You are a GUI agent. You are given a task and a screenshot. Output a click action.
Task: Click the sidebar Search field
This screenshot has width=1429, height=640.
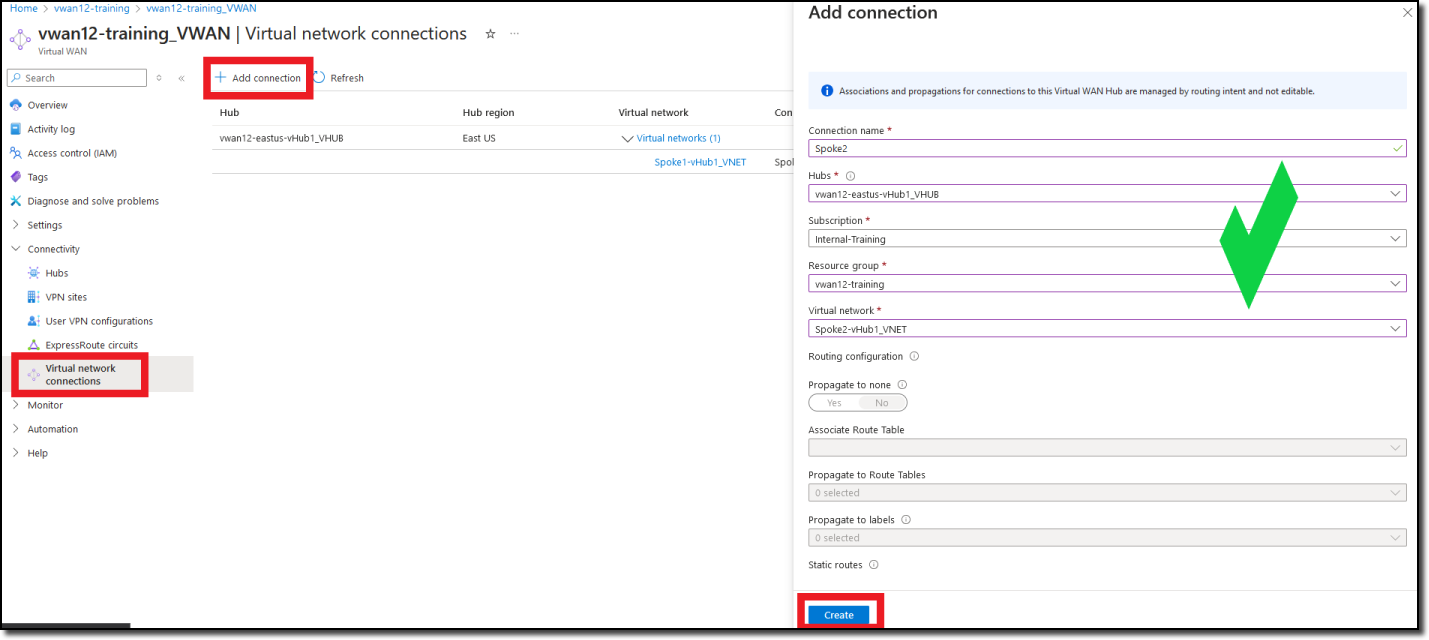pos(77,78)
